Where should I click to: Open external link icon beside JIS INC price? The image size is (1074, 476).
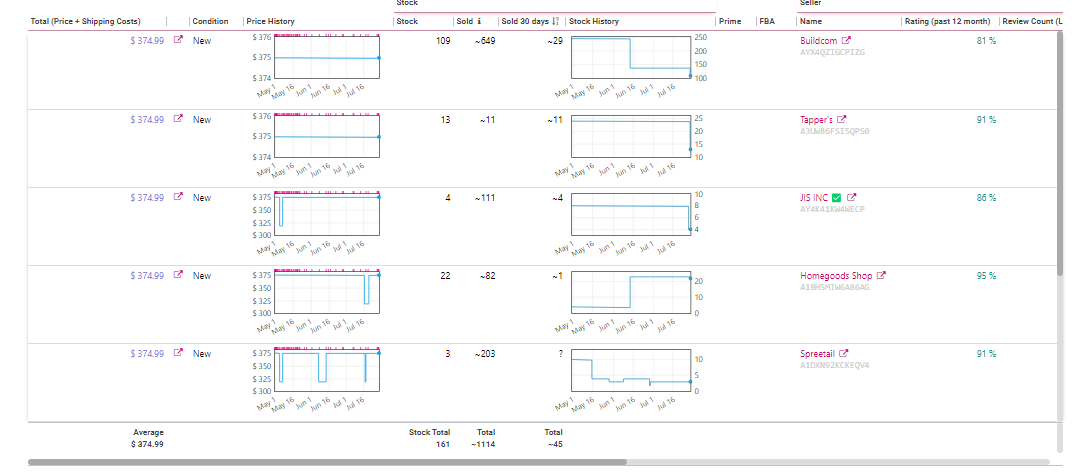(179, 197)
